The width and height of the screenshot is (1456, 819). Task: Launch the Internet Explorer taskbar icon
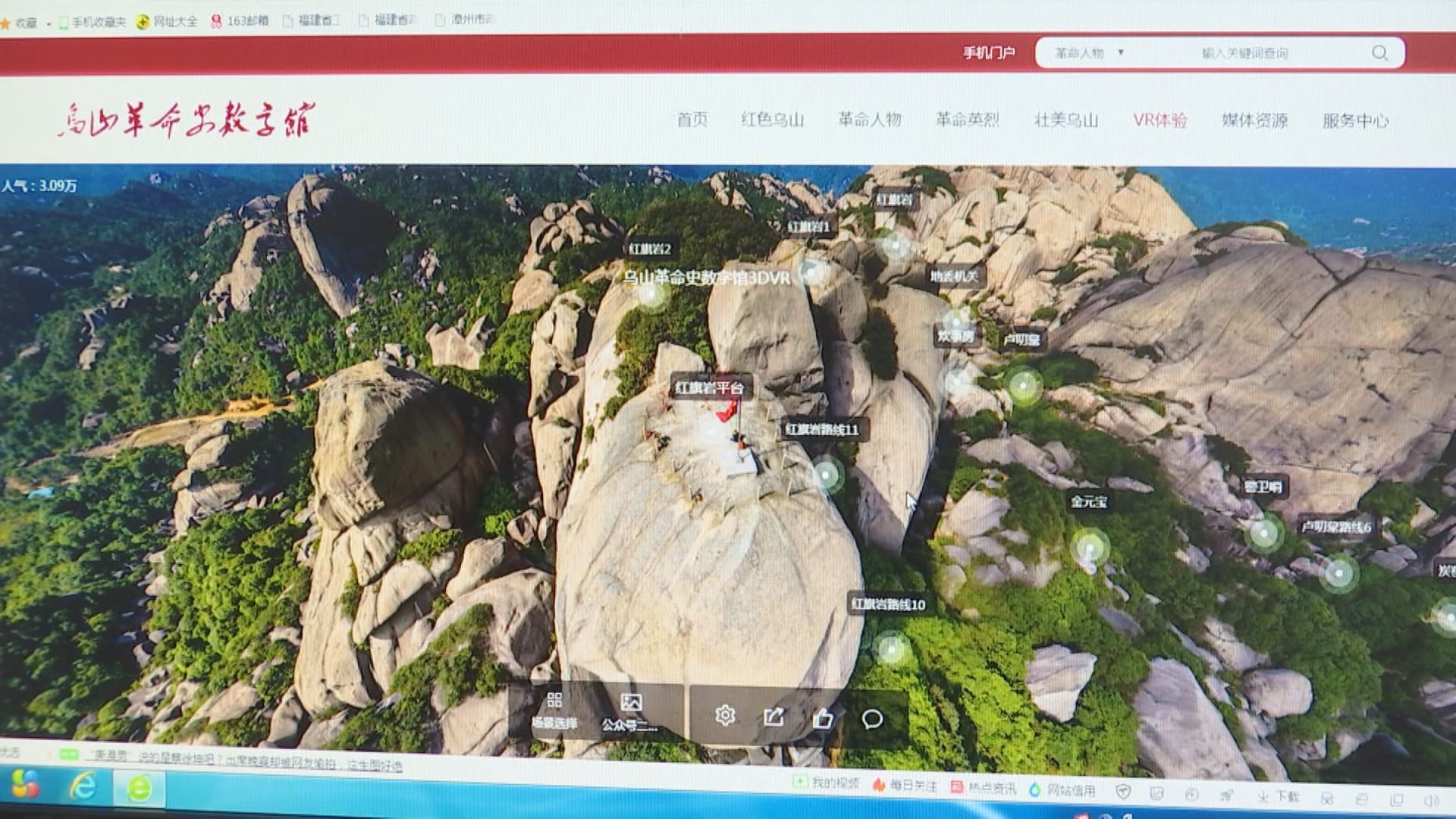83,786
